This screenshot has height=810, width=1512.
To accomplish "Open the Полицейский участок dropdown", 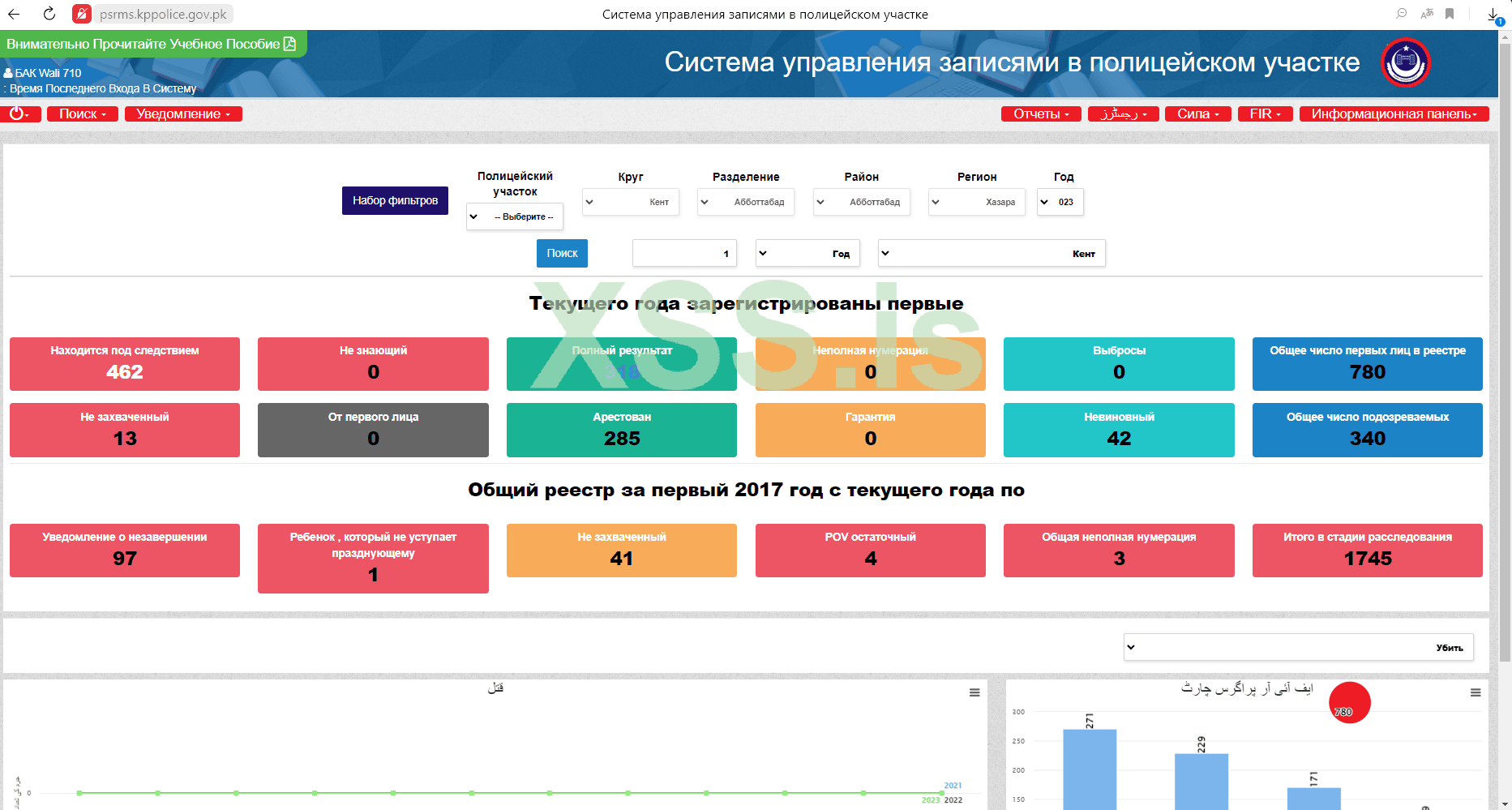I will click(x=514, y=216).
